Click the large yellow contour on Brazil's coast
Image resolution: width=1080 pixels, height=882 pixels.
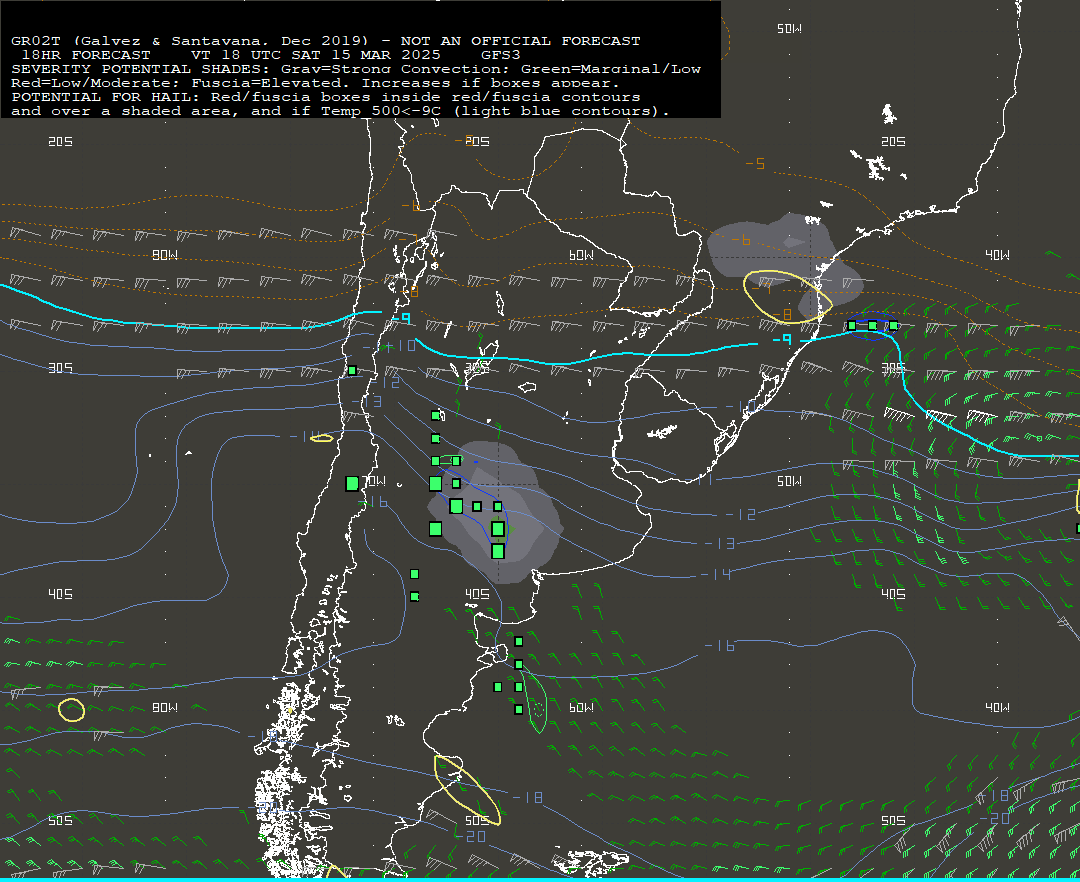(787, 297)
